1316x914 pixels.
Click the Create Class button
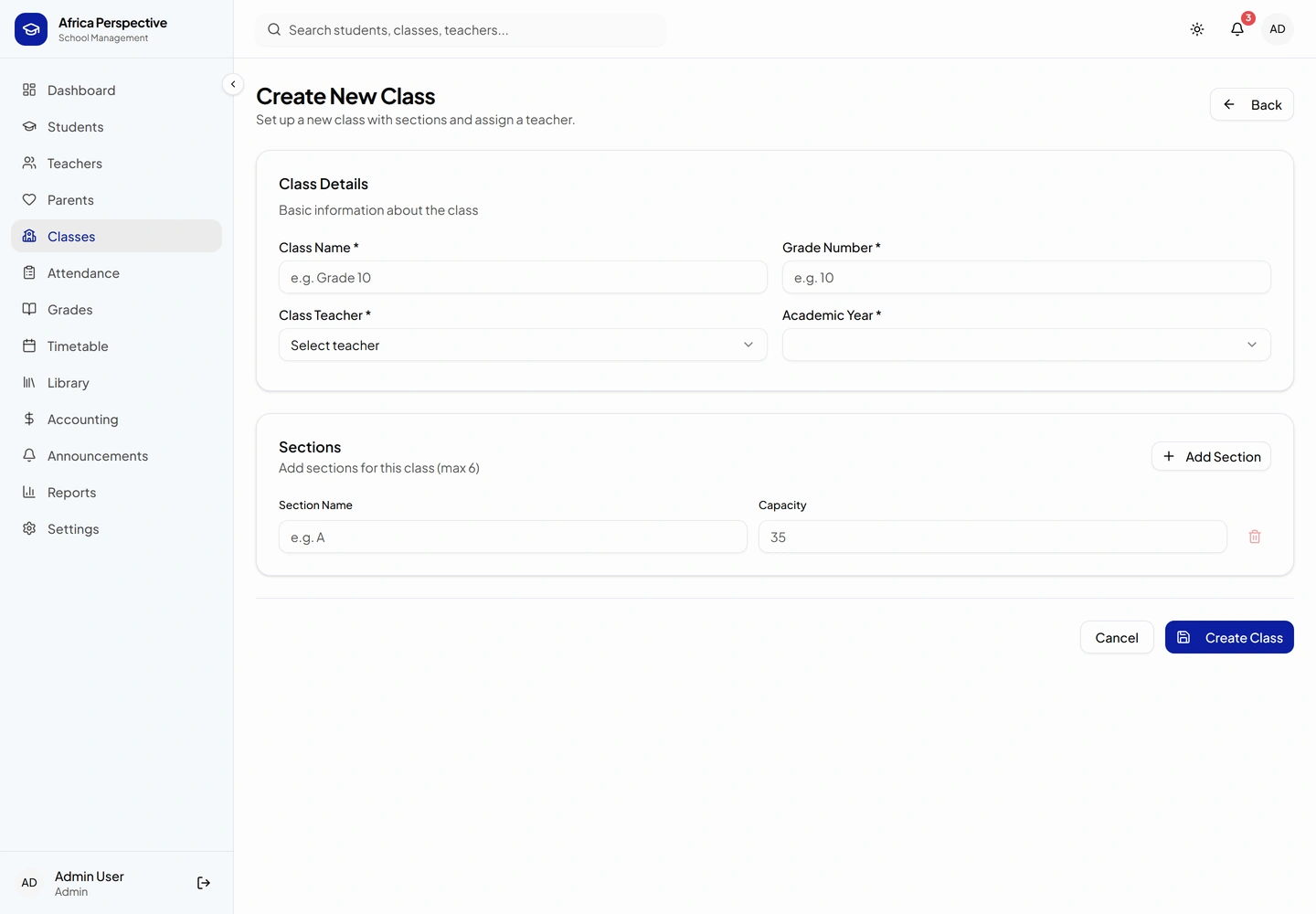[1229, 637]
